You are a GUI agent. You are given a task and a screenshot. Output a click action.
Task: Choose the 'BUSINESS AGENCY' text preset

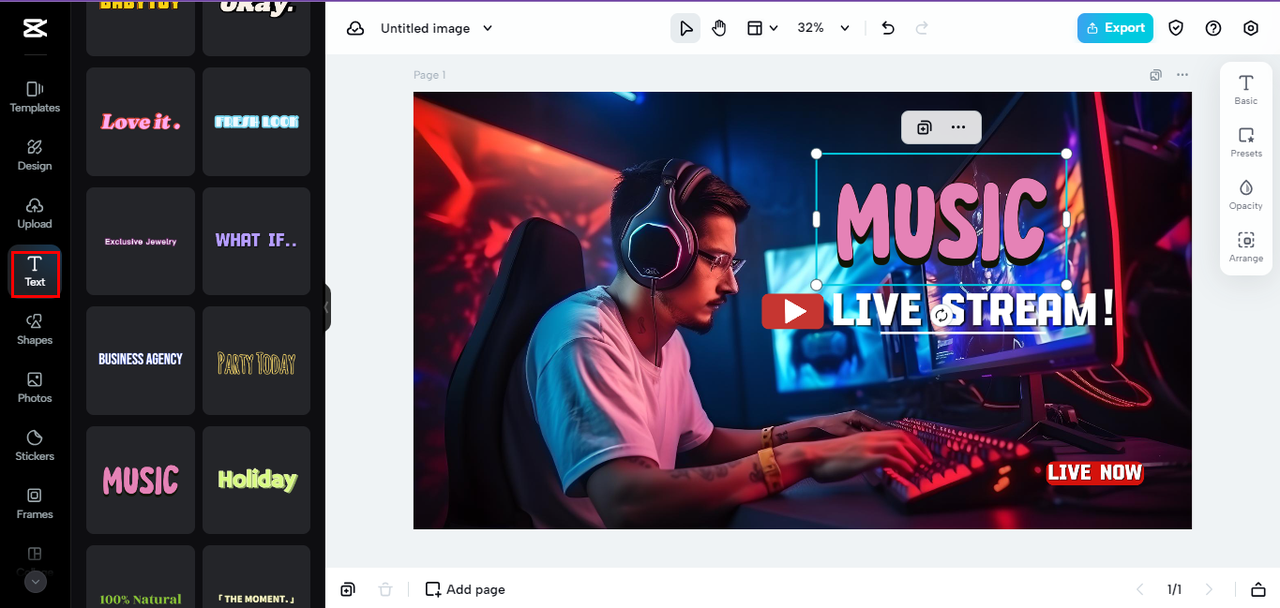pos(140,360)
